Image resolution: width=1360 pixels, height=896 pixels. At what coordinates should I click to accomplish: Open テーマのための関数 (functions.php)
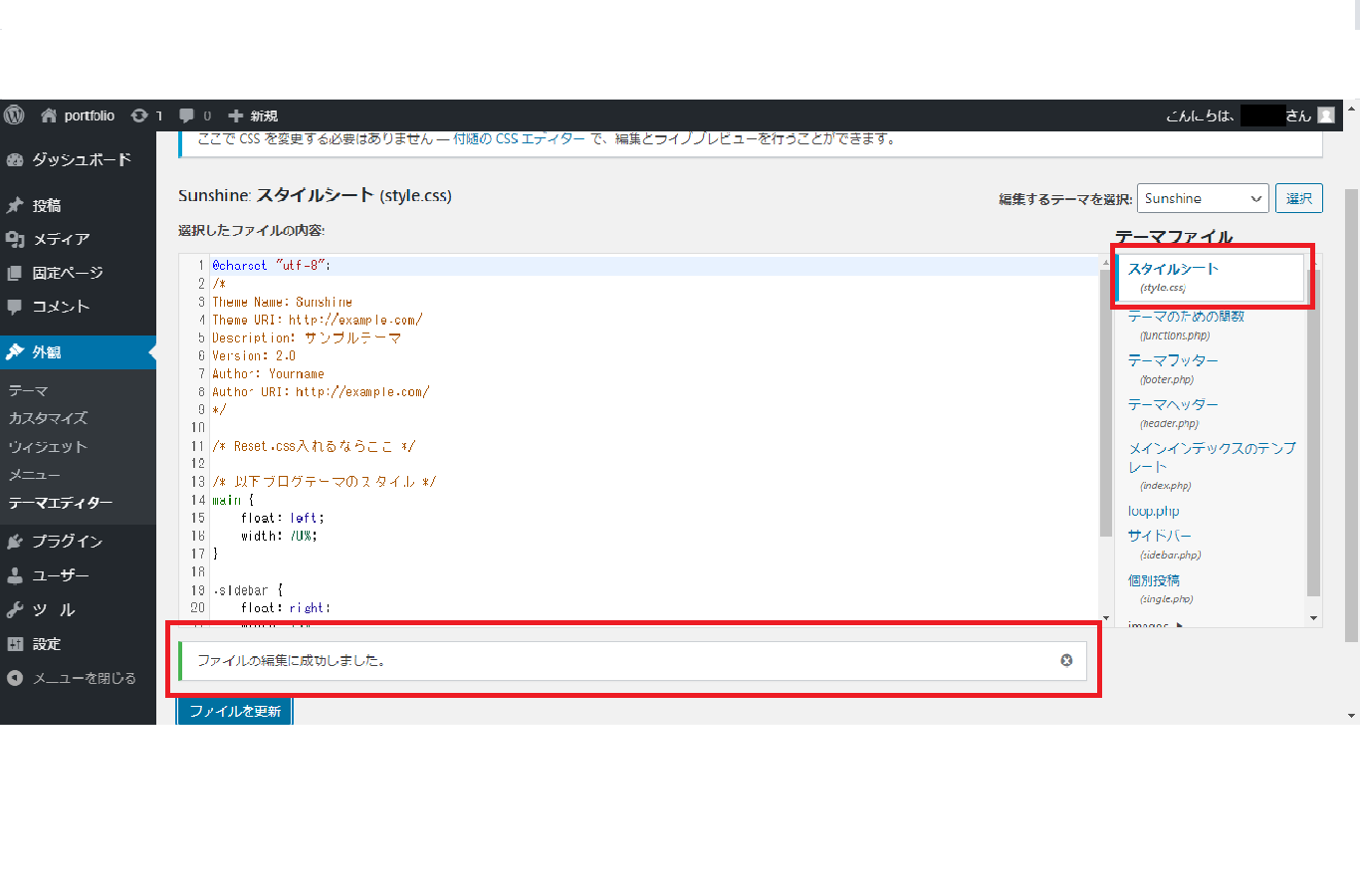coord(1186,325)
